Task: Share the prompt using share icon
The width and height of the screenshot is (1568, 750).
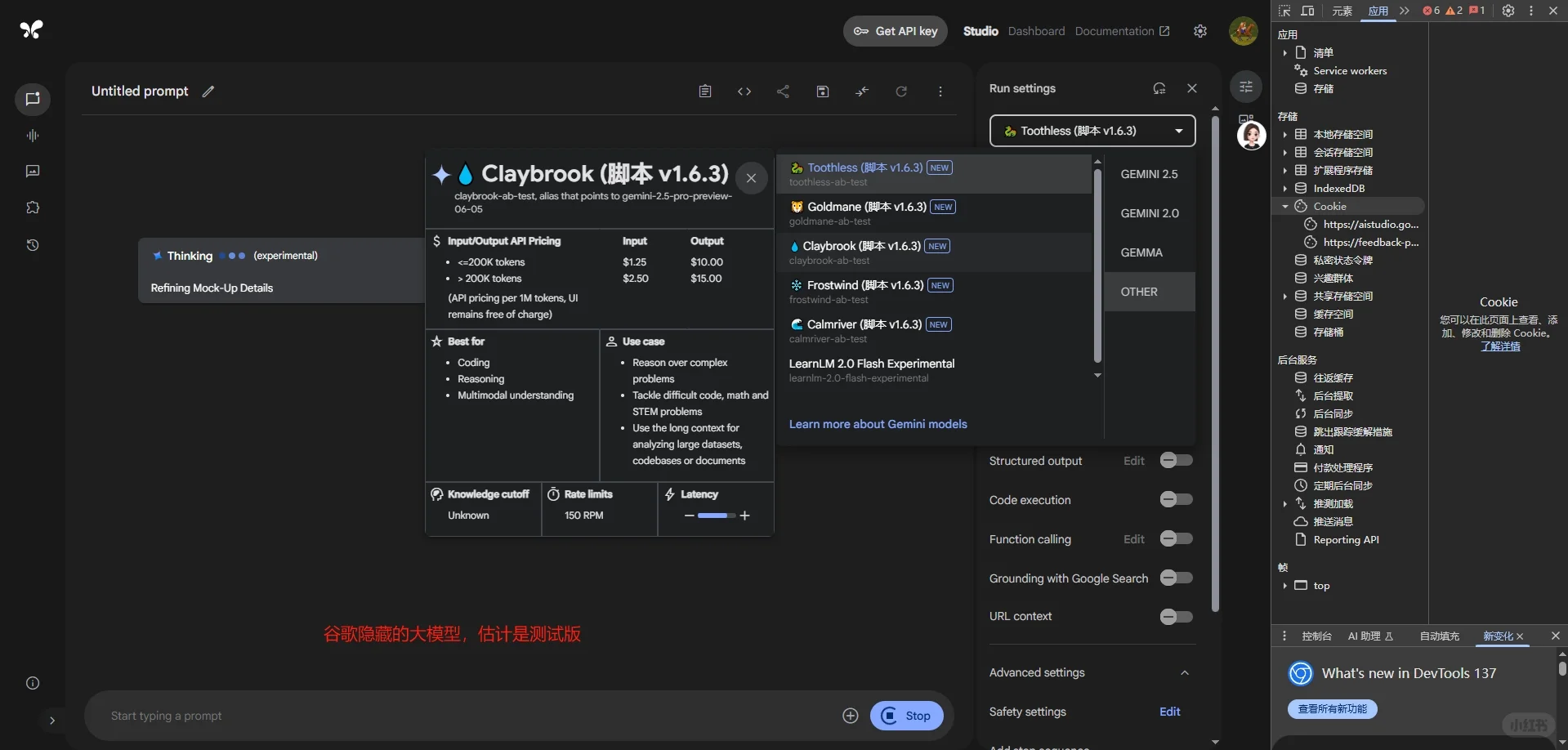Action: tap(783, 92)
